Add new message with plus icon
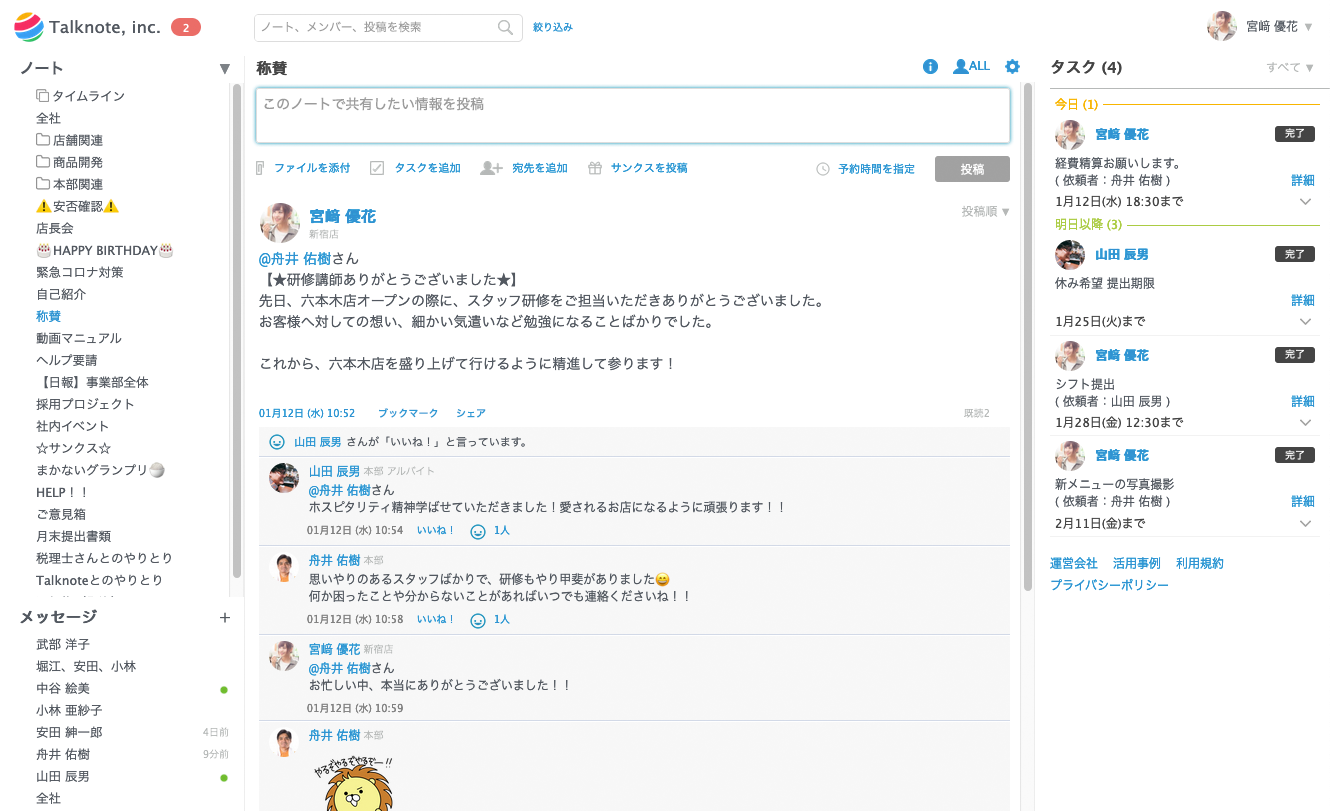The height and width of the screenshot is (811, 1330). click(225, 618)
